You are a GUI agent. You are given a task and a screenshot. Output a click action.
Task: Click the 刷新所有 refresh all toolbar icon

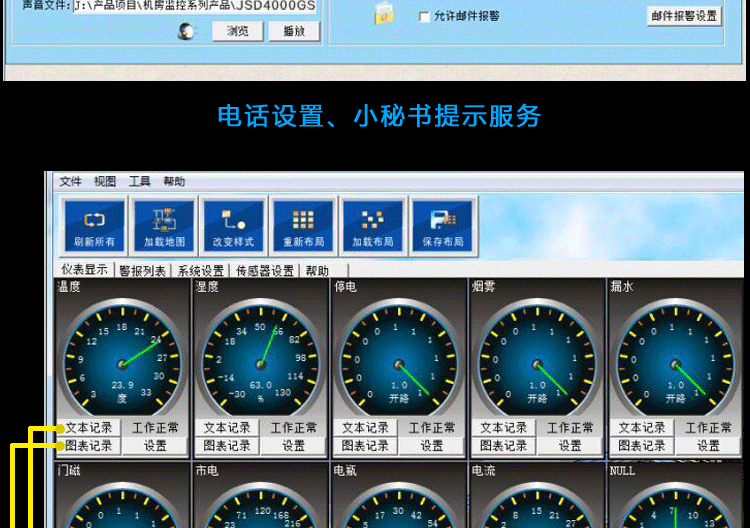click(94, 226)
